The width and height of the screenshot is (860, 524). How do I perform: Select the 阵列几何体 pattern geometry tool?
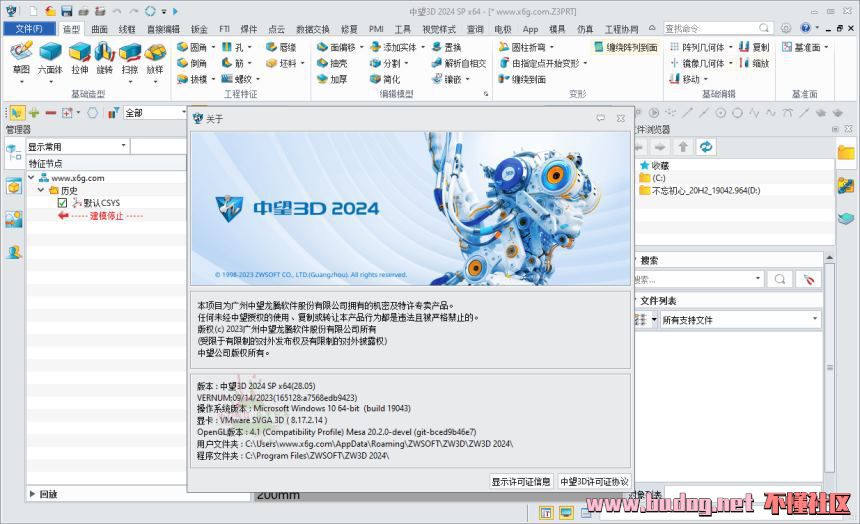coord(697,47)
